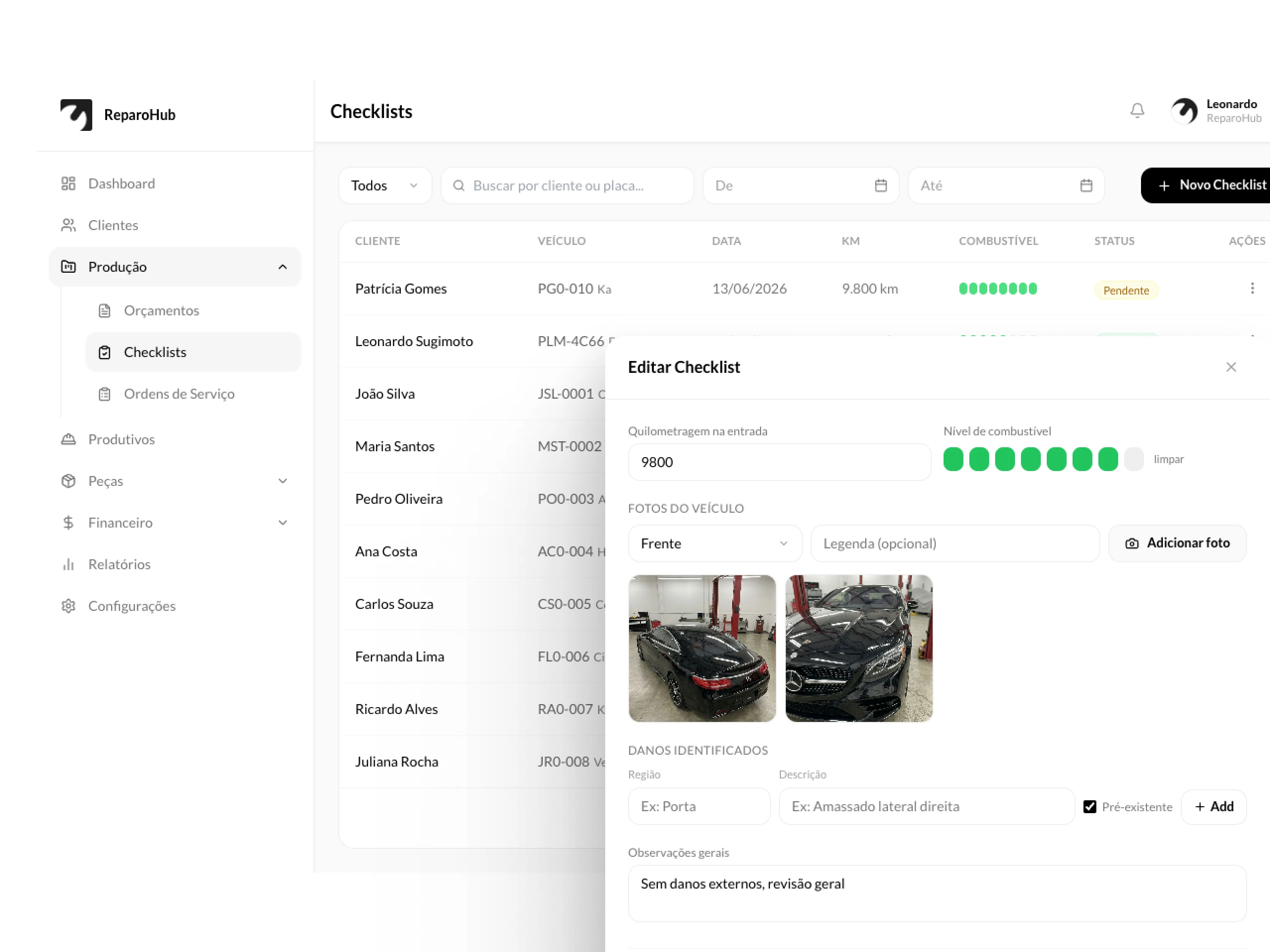
Task: Click the ReparoHub logo icon in sidebar
Action: point(76,115)
